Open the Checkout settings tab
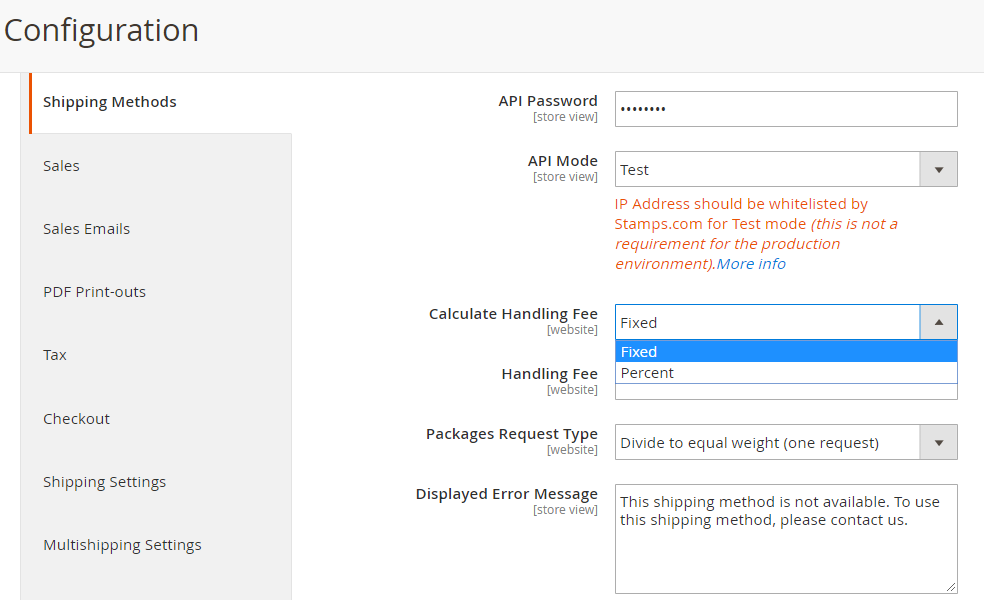Image resolution: width=984 pixels, height=600 pixels. [x=76, y=419]
